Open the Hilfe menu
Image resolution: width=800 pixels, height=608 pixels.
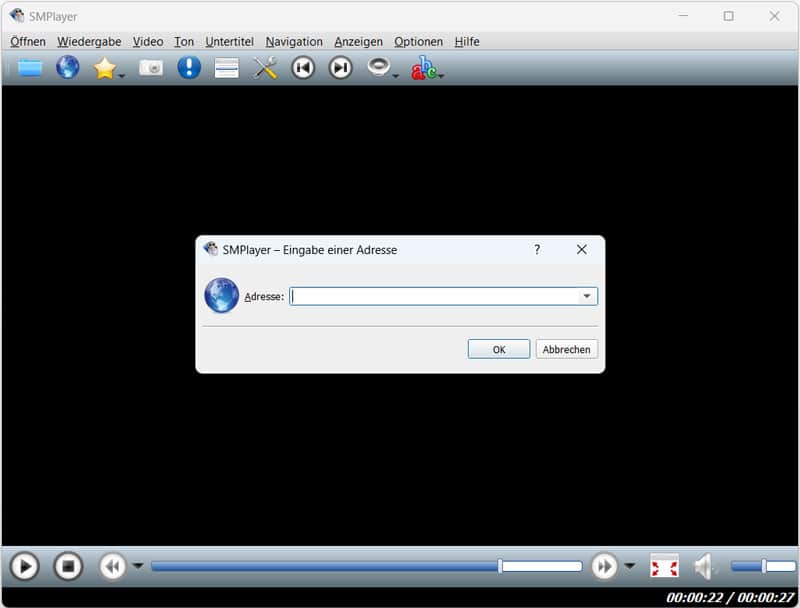[467, 41]
